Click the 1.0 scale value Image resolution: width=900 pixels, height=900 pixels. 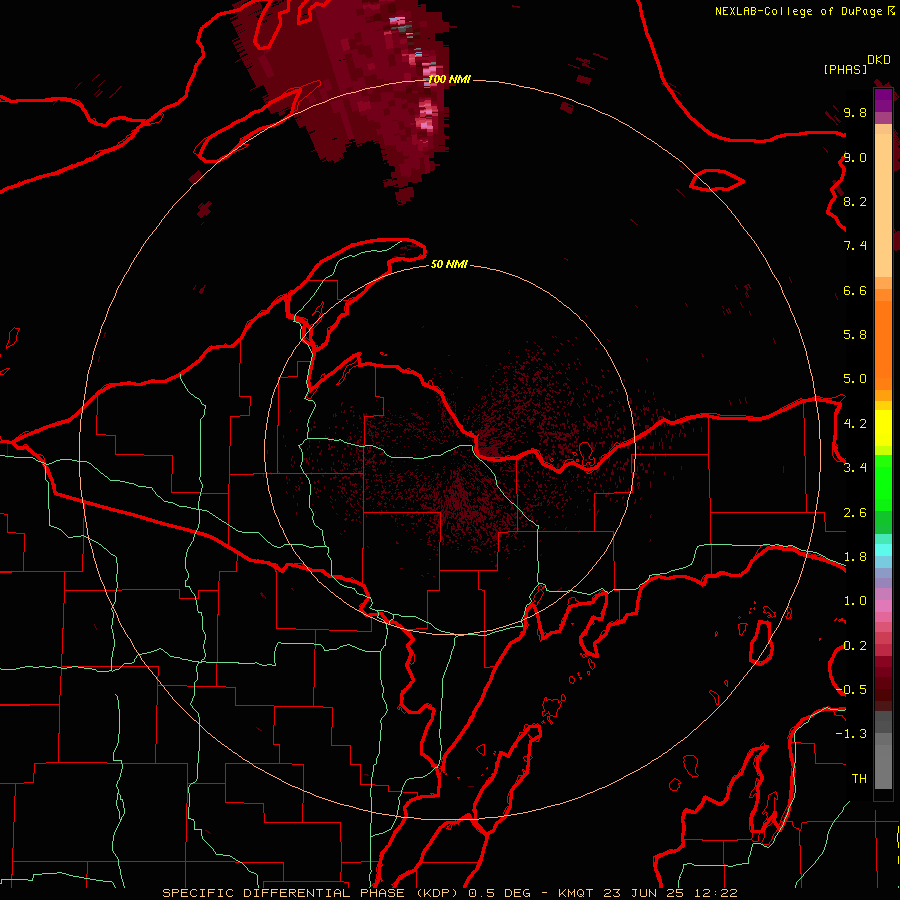[855, 601]
